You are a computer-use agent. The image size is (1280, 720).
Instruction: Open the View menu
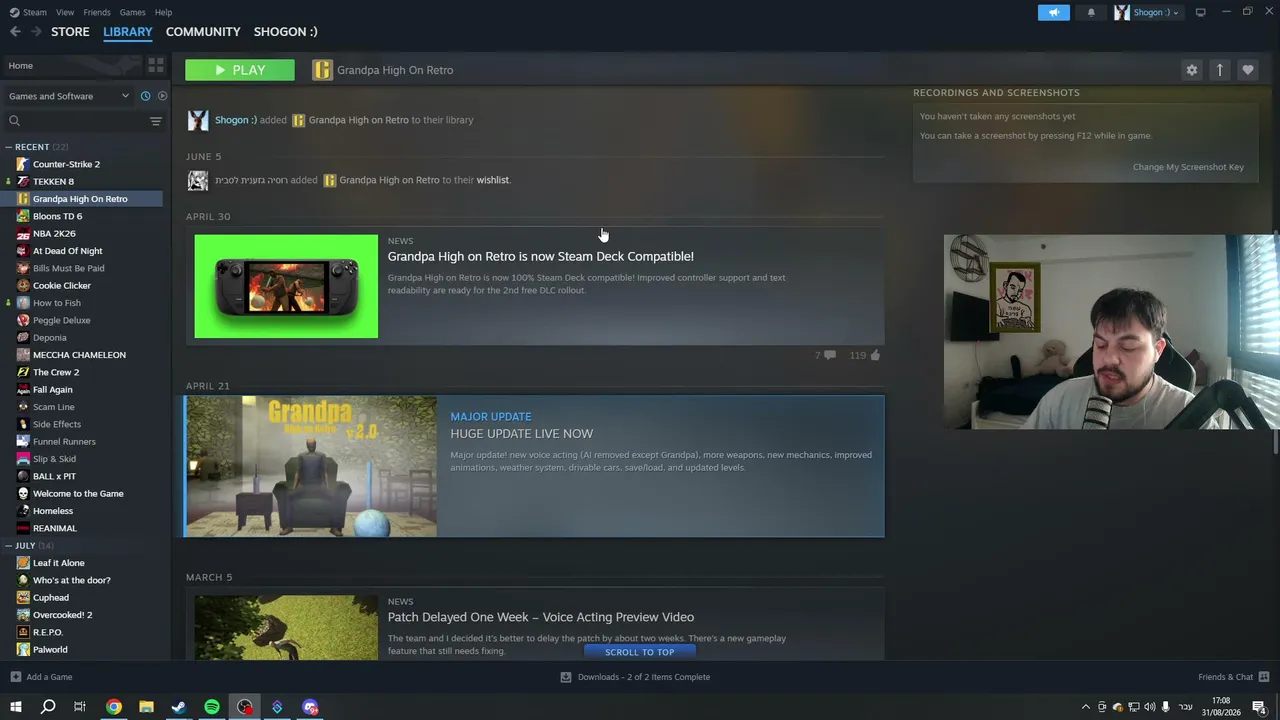point(65,12)
